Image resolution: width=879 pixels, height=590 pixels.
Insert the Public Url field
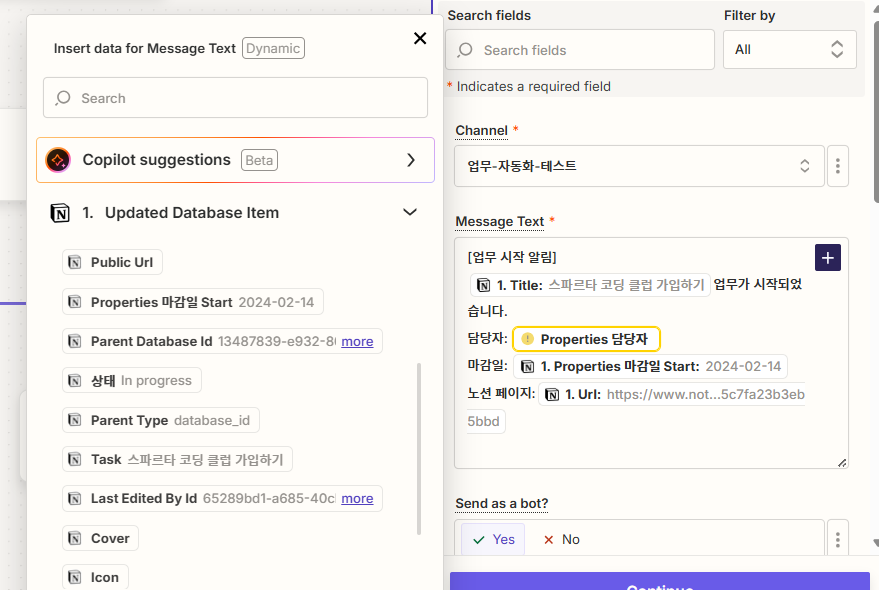pos(112,262)
